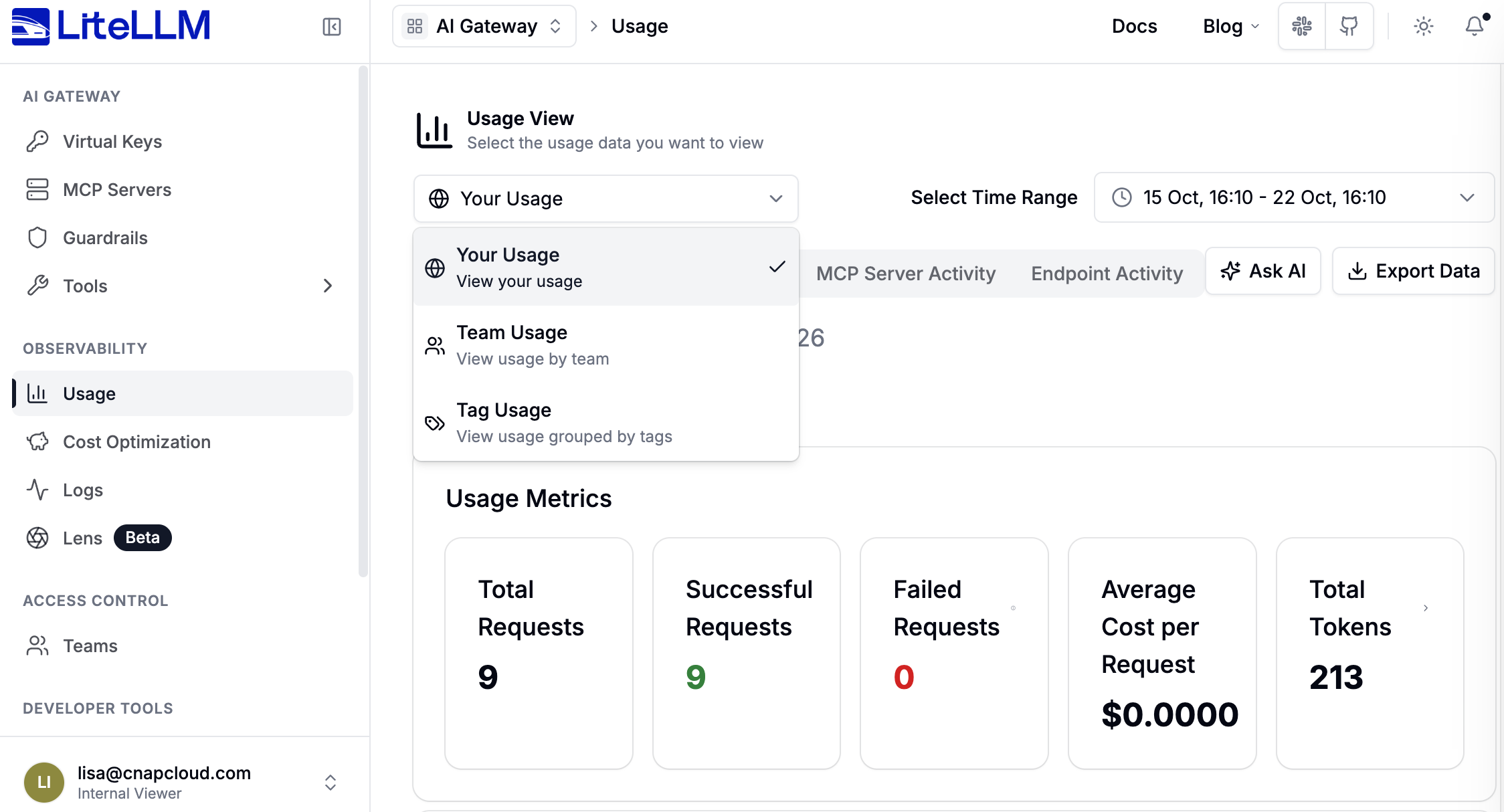
Task: Open Lens Beta page
Action: point(182,538)
